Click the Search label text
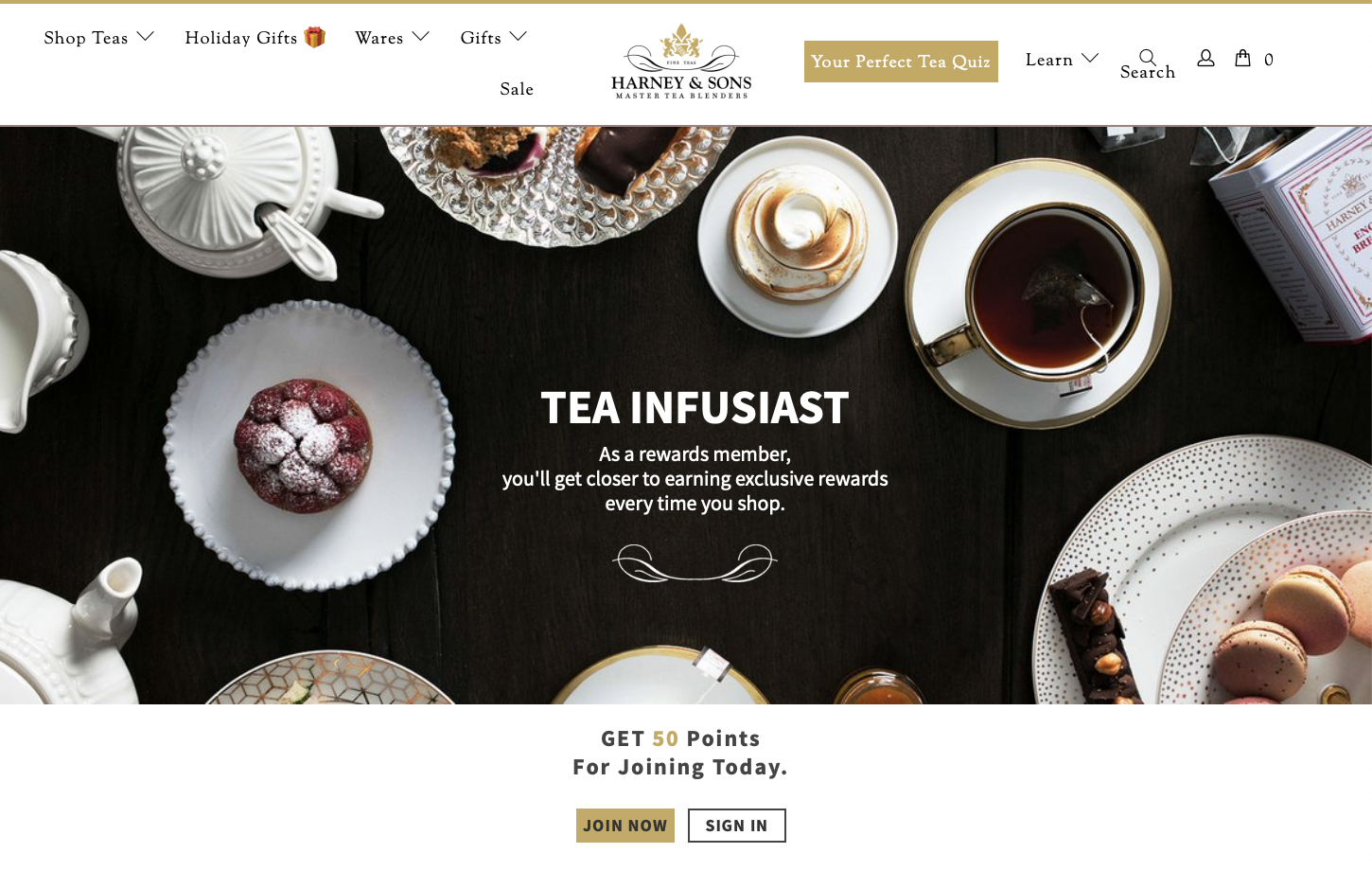This screenshot has height=871, width=1372. [1148, 73]
